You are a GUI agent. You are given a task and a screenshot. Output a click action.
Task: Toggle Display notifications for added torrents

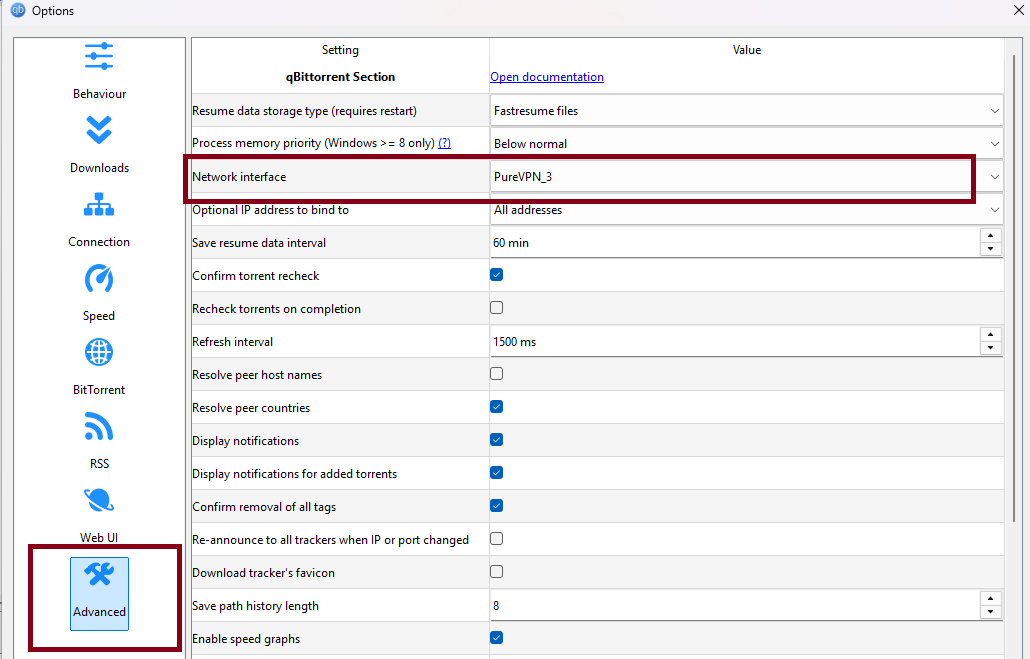(497, 472)
